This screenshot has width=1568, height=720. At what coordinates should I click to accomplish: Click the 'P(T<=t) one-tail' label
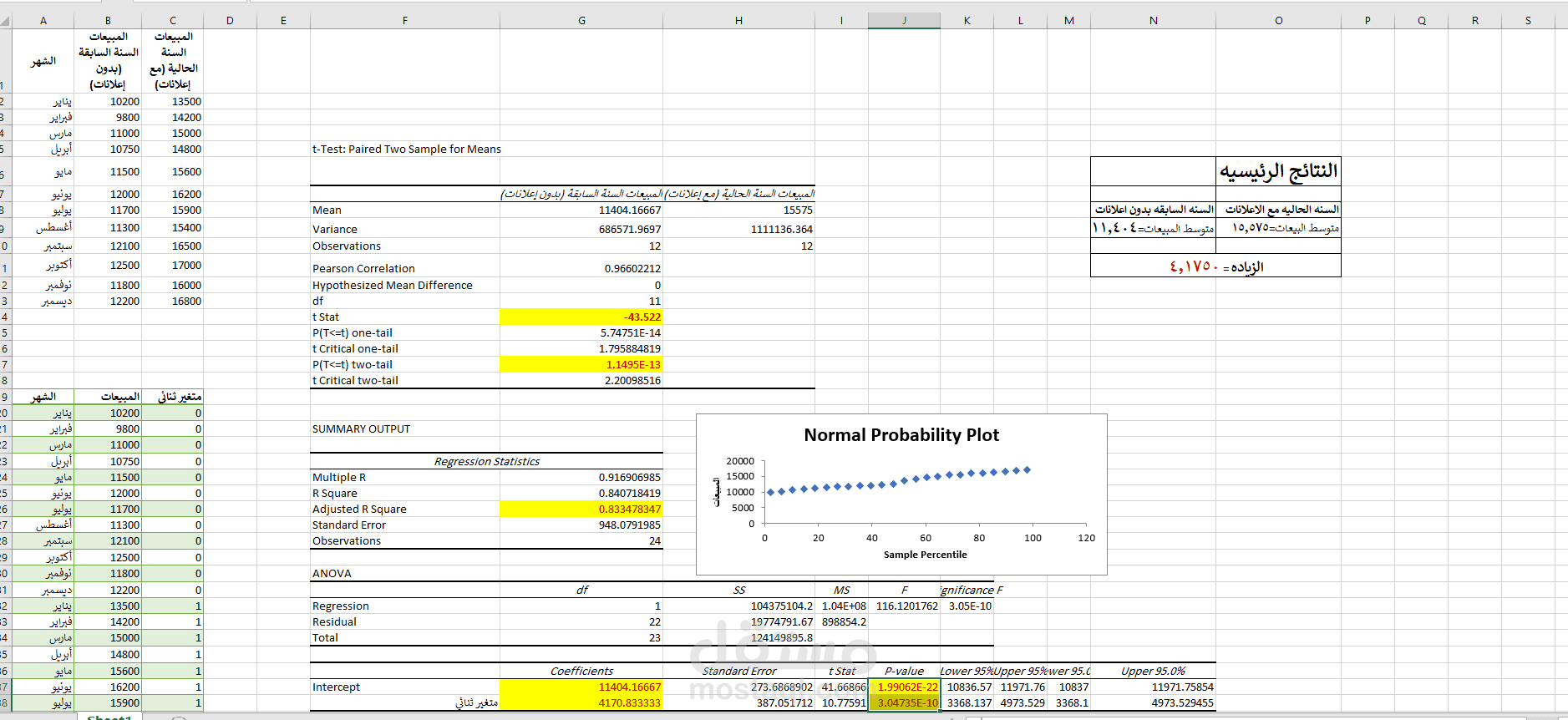(405, 333)
